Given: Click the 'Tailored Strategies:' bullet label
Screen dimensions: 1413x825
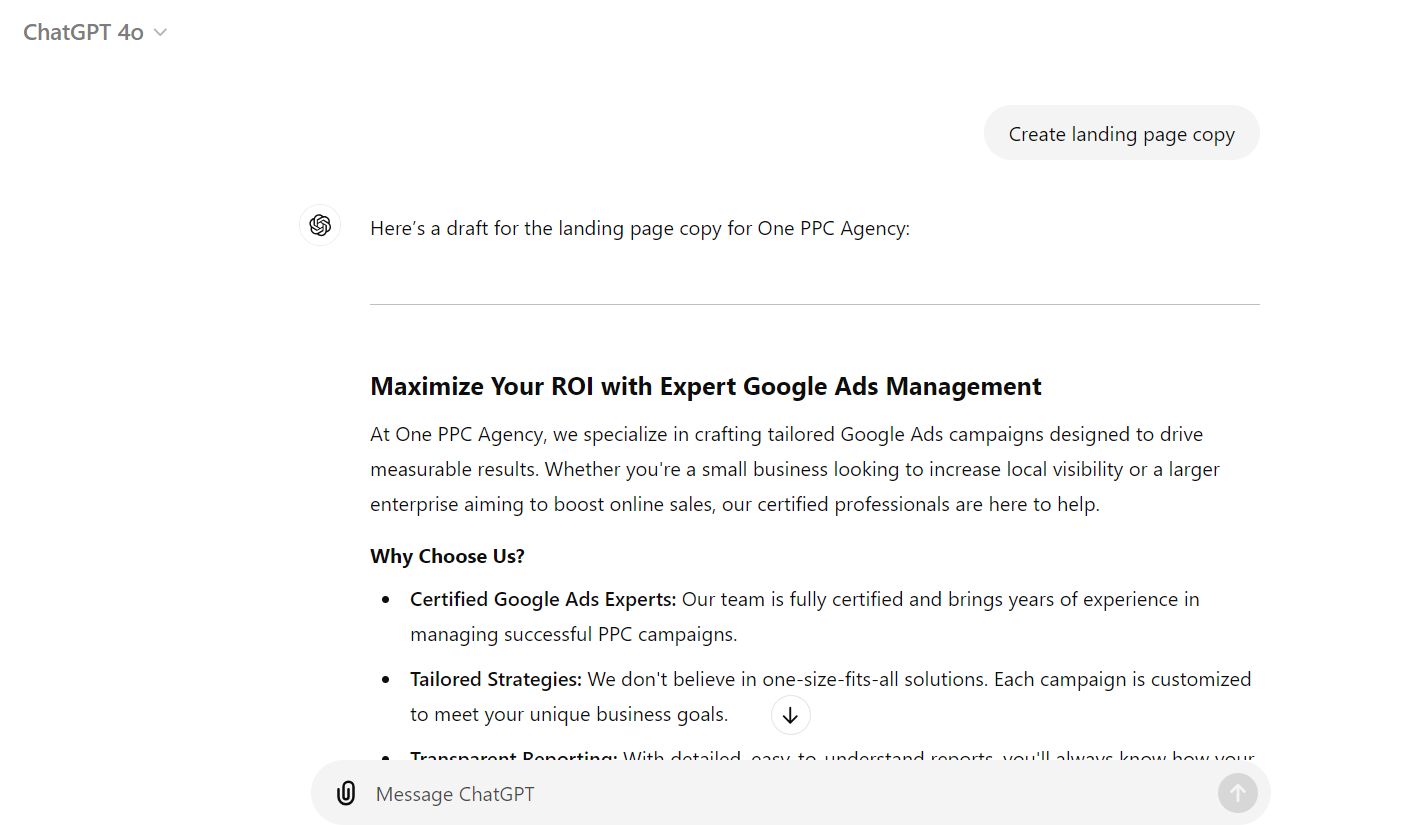Looking at the screenshot, I should 496,679.
